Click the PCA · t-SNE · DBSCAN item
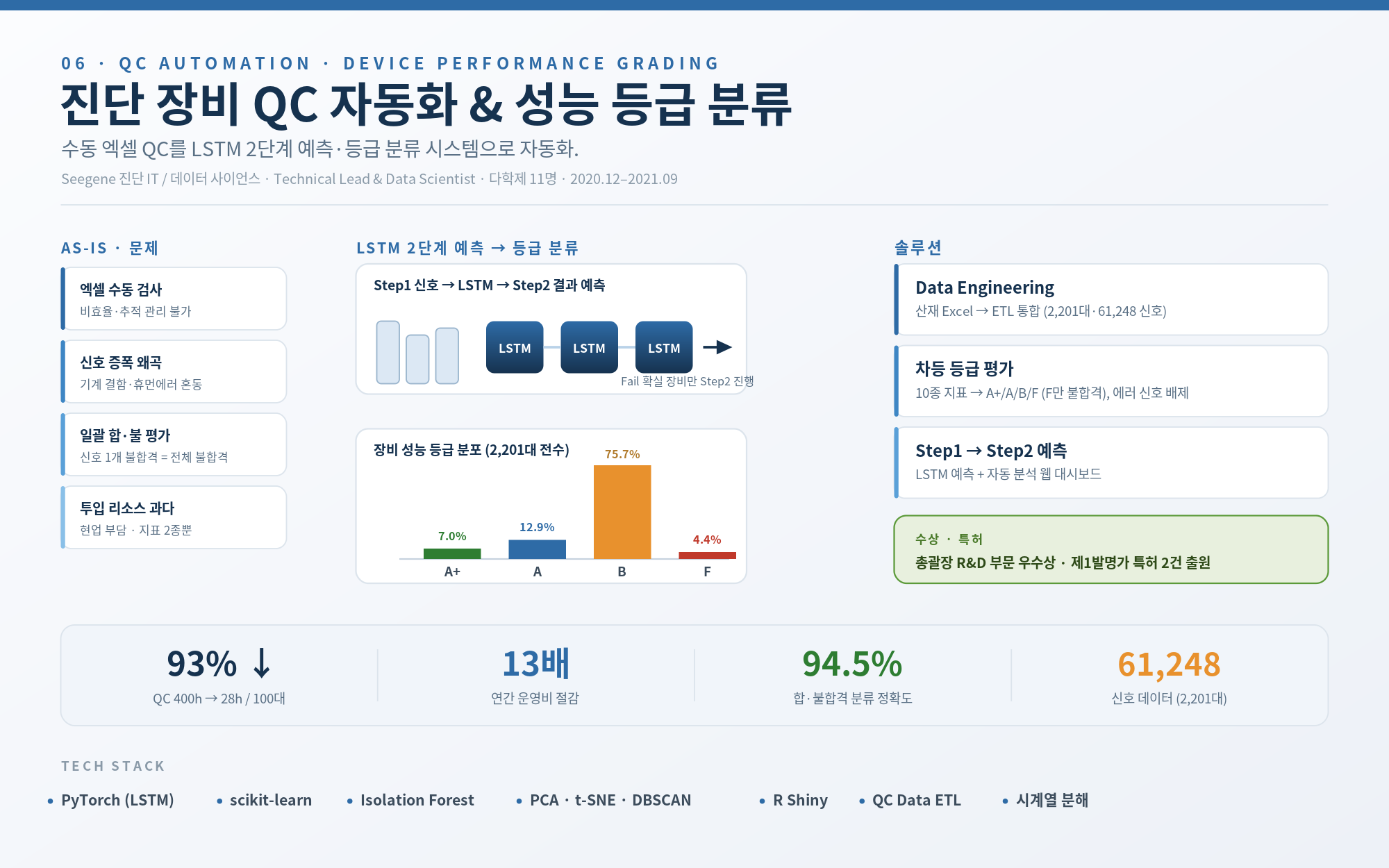 [x=610, y=800]
